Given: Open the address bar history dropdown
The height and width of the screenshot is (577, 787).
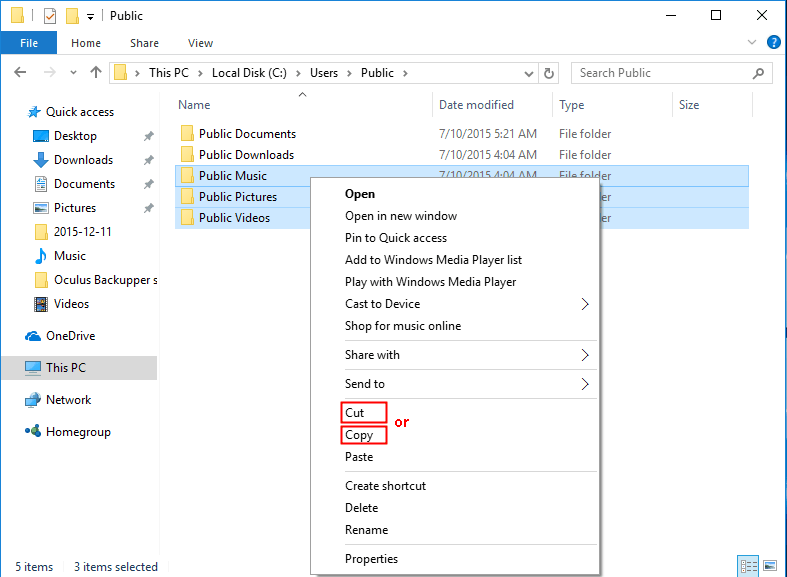Looking at the screenshot, I should (528, 73).
